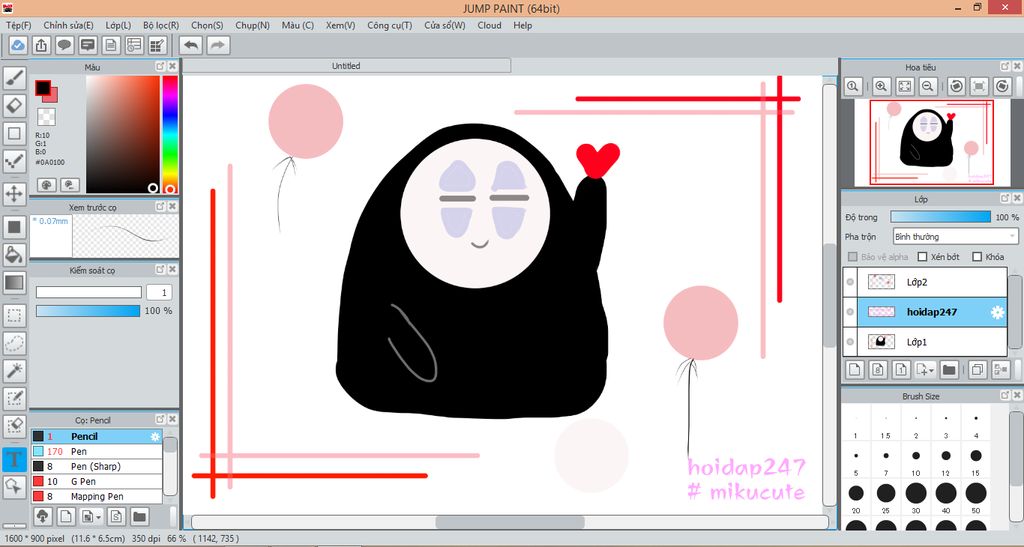This screenshot has height=547, width=1024.
Task: Select the Mapping Pen brush
Action: pos(97,496)
